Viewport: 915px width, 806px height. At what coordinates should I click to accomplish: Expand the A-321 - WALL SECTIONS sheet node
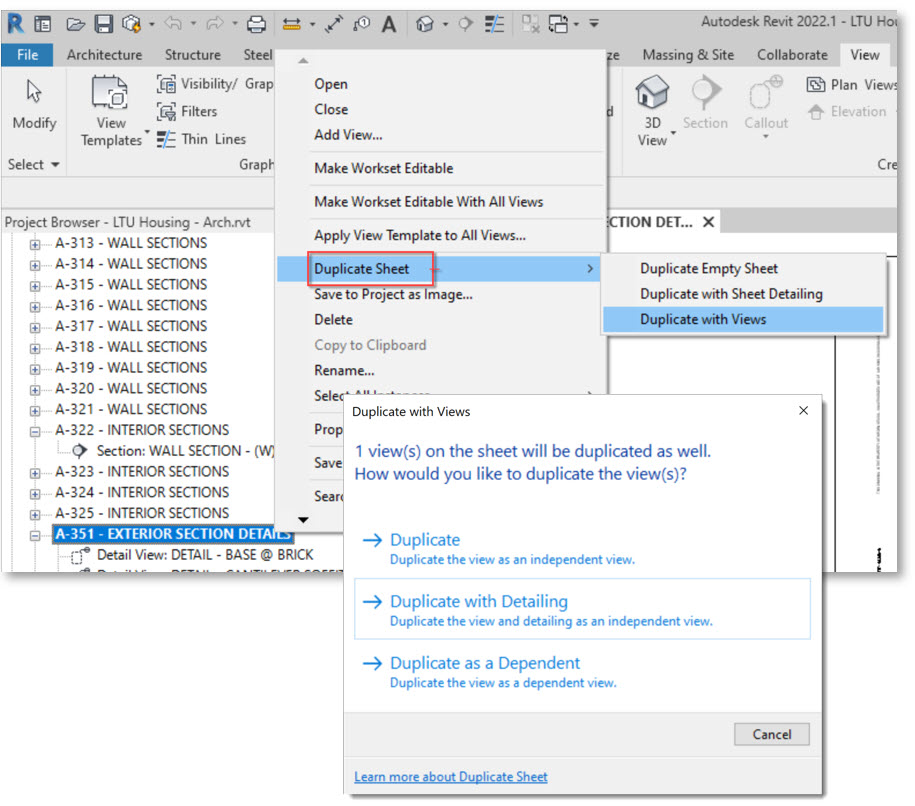coord(35,410)
